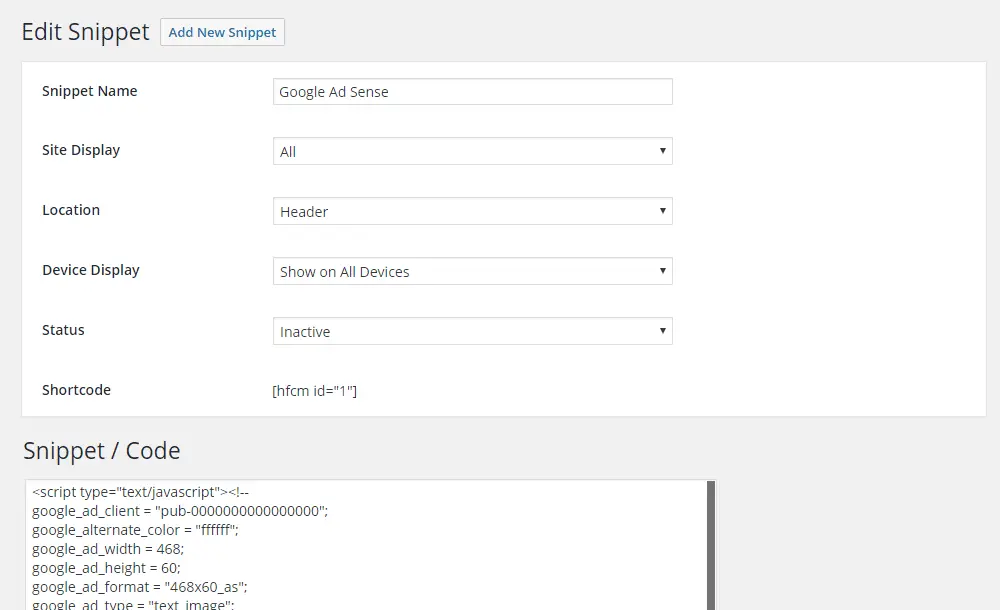1000x610 pixels.
Task: Click the Snippet Name field label
Action: [x=89, y=91]
